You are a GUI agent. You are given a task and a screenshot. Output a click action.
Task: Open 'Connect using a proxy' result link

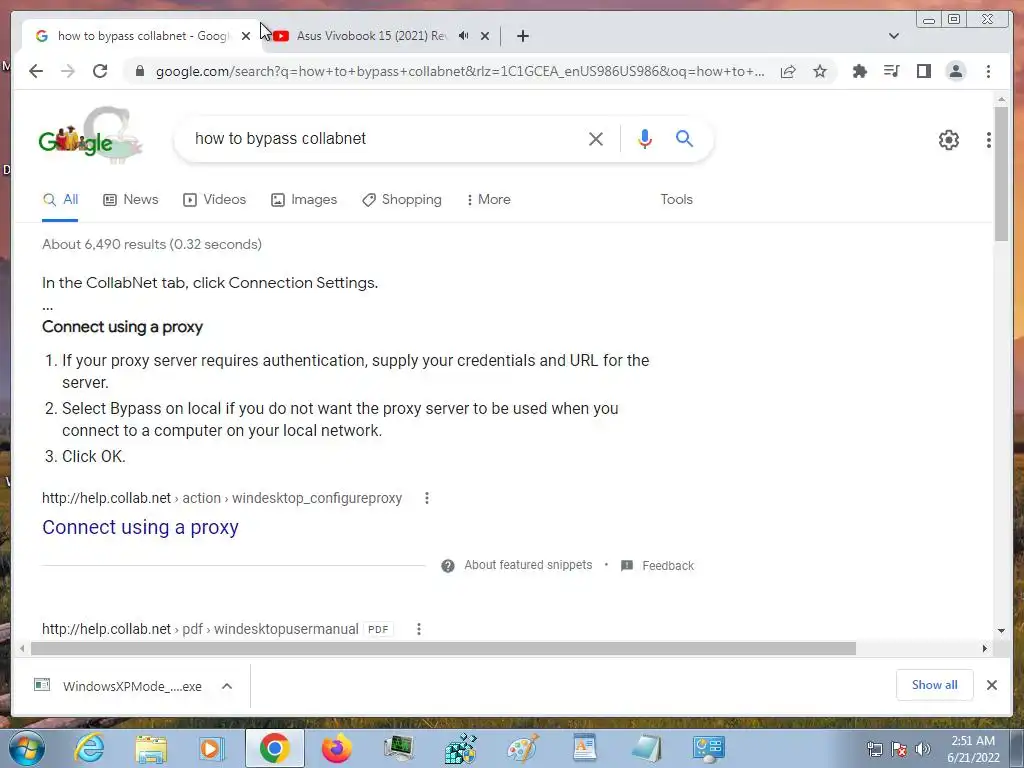tap(140, 527)
